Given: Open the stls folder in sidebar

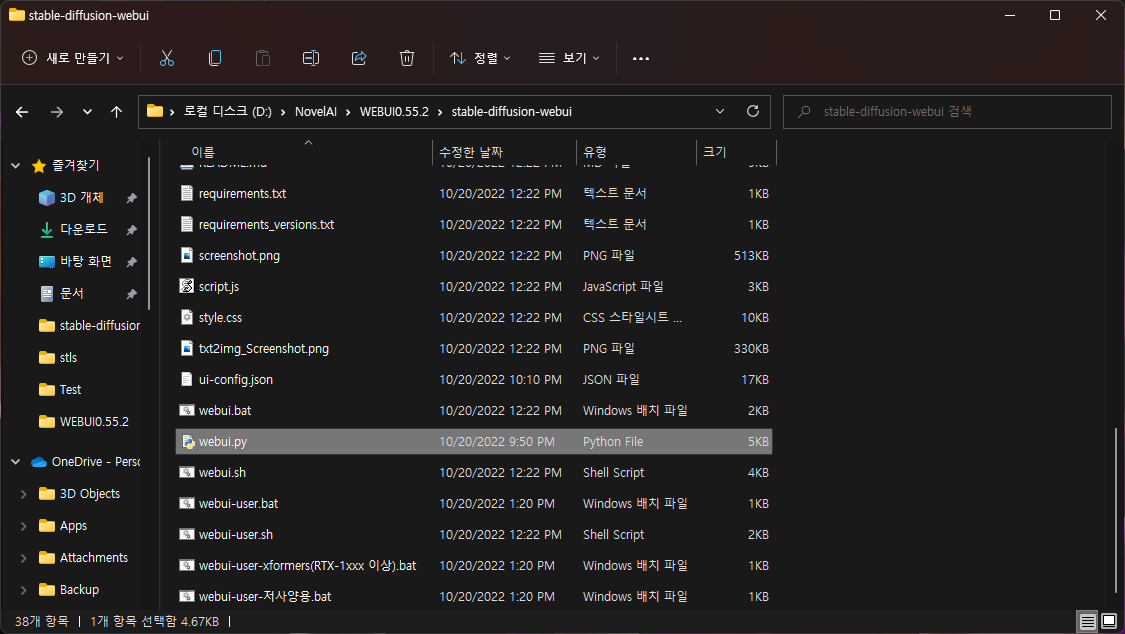Looking at the screenshot, I should pyautogui.click(x=68, y=357).
